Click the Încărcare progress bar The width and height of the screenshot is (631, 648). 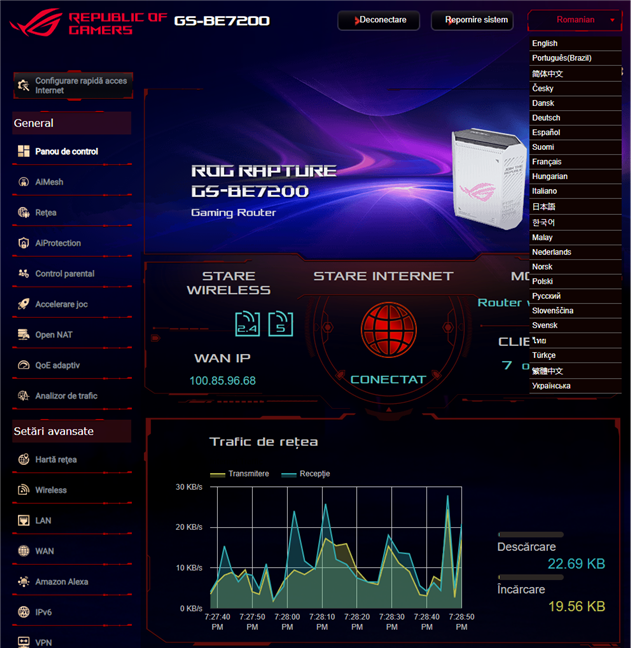(x=531, y=577)
